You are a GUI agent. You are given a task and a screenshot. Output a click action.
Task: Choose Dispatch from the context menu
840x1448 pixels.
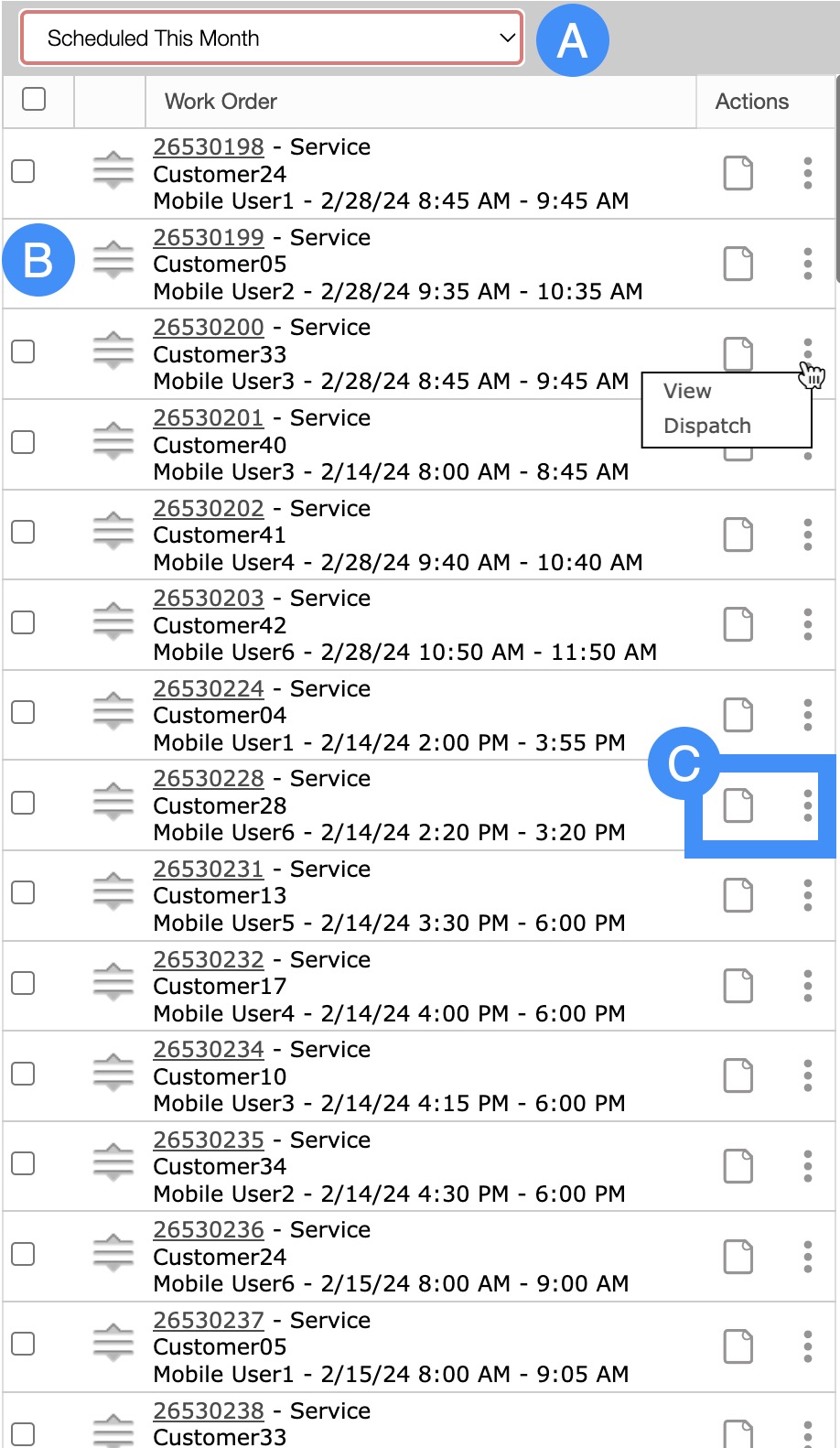(706, 427)
